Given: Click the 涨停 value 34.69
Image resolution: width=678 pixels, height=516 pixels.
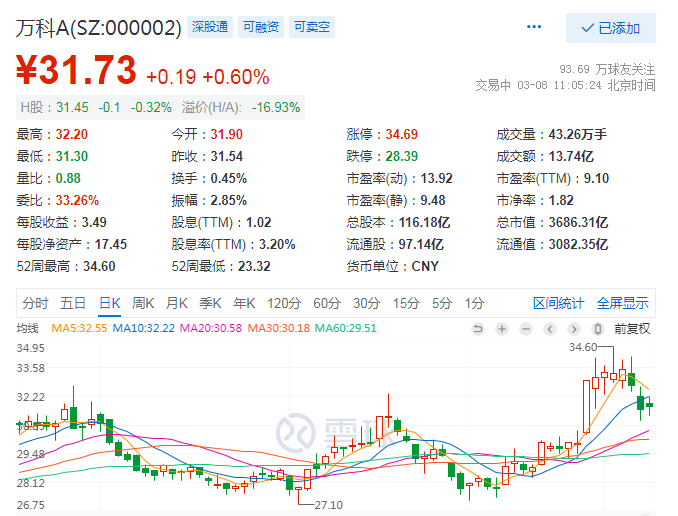Looking at the screenshot, I should pyautogui.click(x=402, y=135).
